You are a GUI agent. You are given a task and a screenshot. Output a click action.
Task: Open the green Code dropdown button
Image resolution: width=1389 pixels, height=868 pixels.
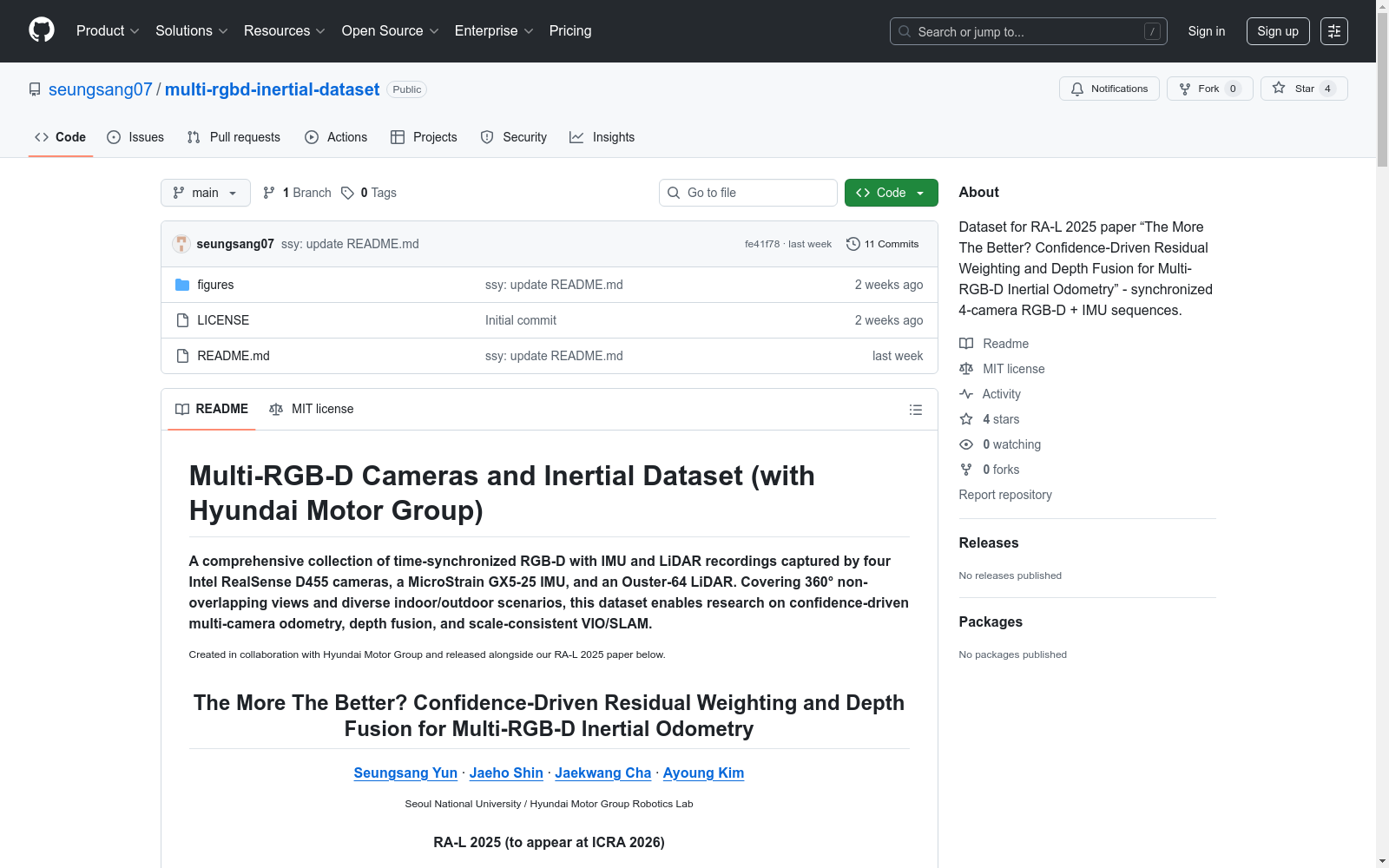pyautogui.click(x=892, y=193)
